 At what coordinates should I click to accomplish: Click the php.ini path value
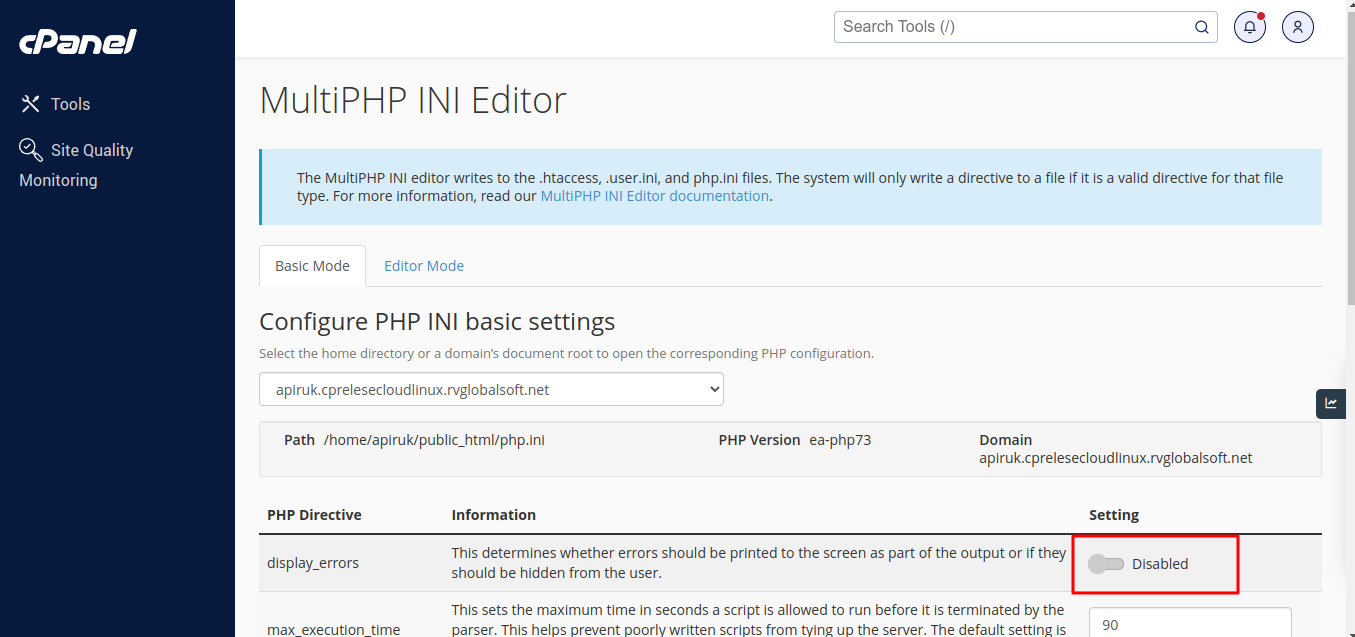pyautogui.click(x=433, y=440)
